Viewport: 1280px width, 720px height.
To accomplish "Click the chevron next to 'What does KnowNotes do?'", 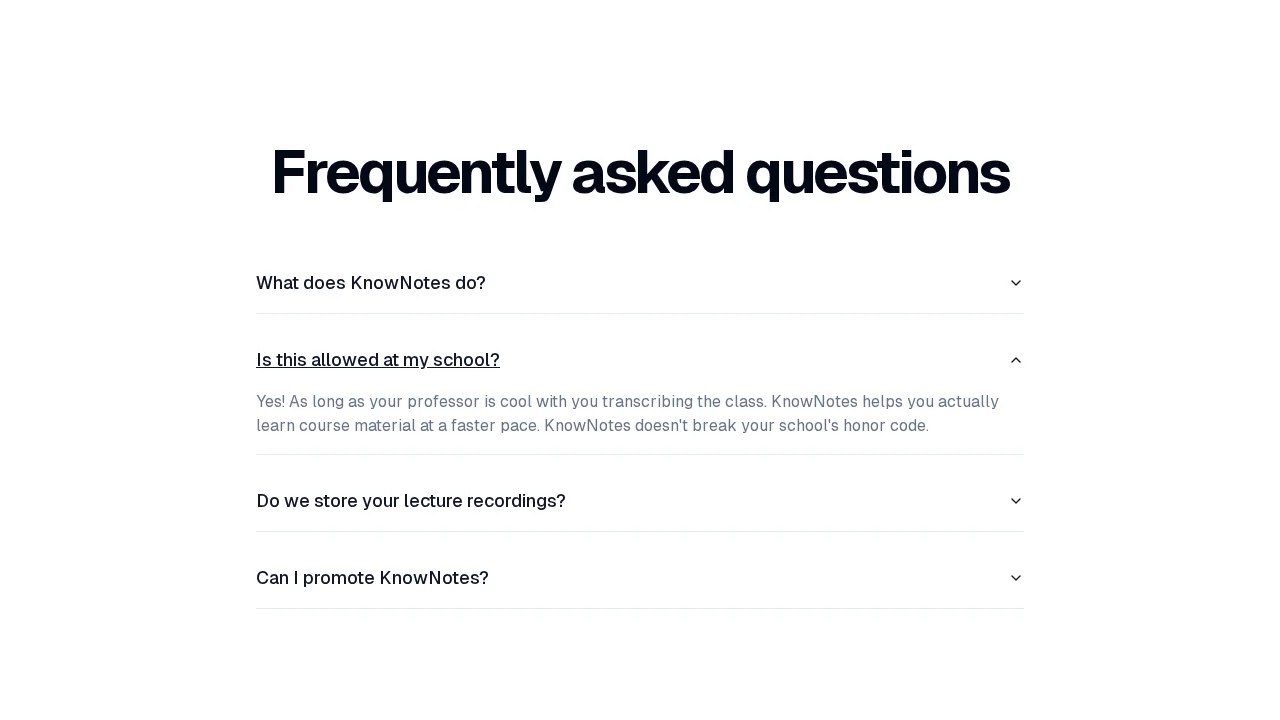I will [1016, 283].
